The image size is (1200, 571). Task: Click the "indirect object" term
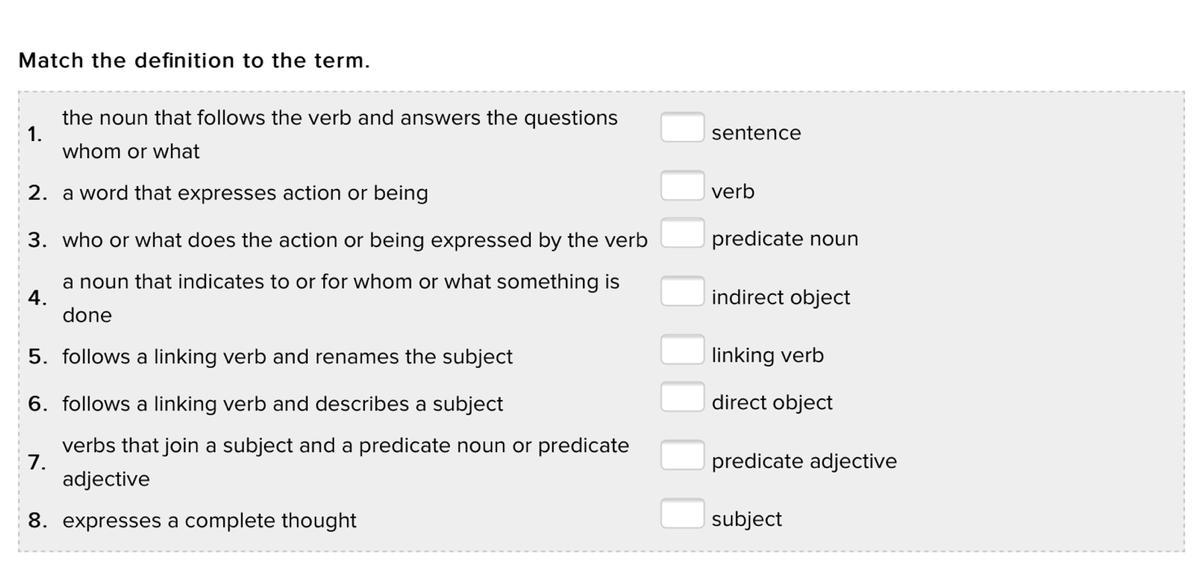tap(781, 297)
